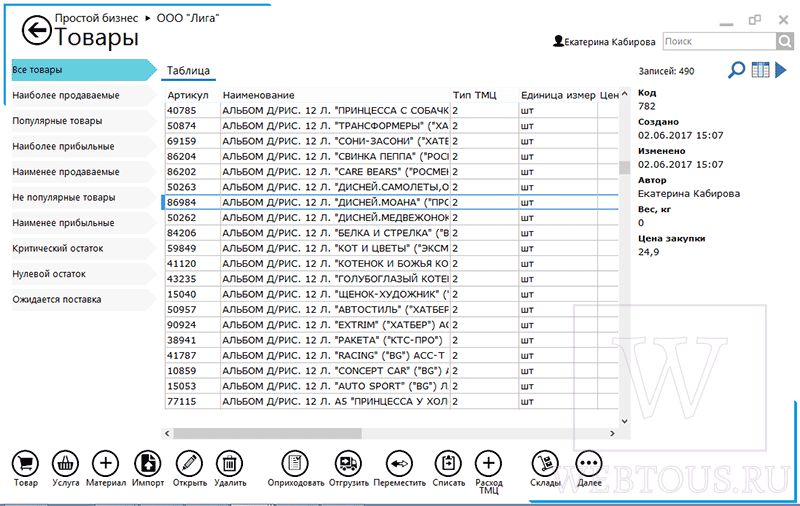Click in the Поиск search field
The height and width of the screenshot is (506, 800).
pos(719,41)
